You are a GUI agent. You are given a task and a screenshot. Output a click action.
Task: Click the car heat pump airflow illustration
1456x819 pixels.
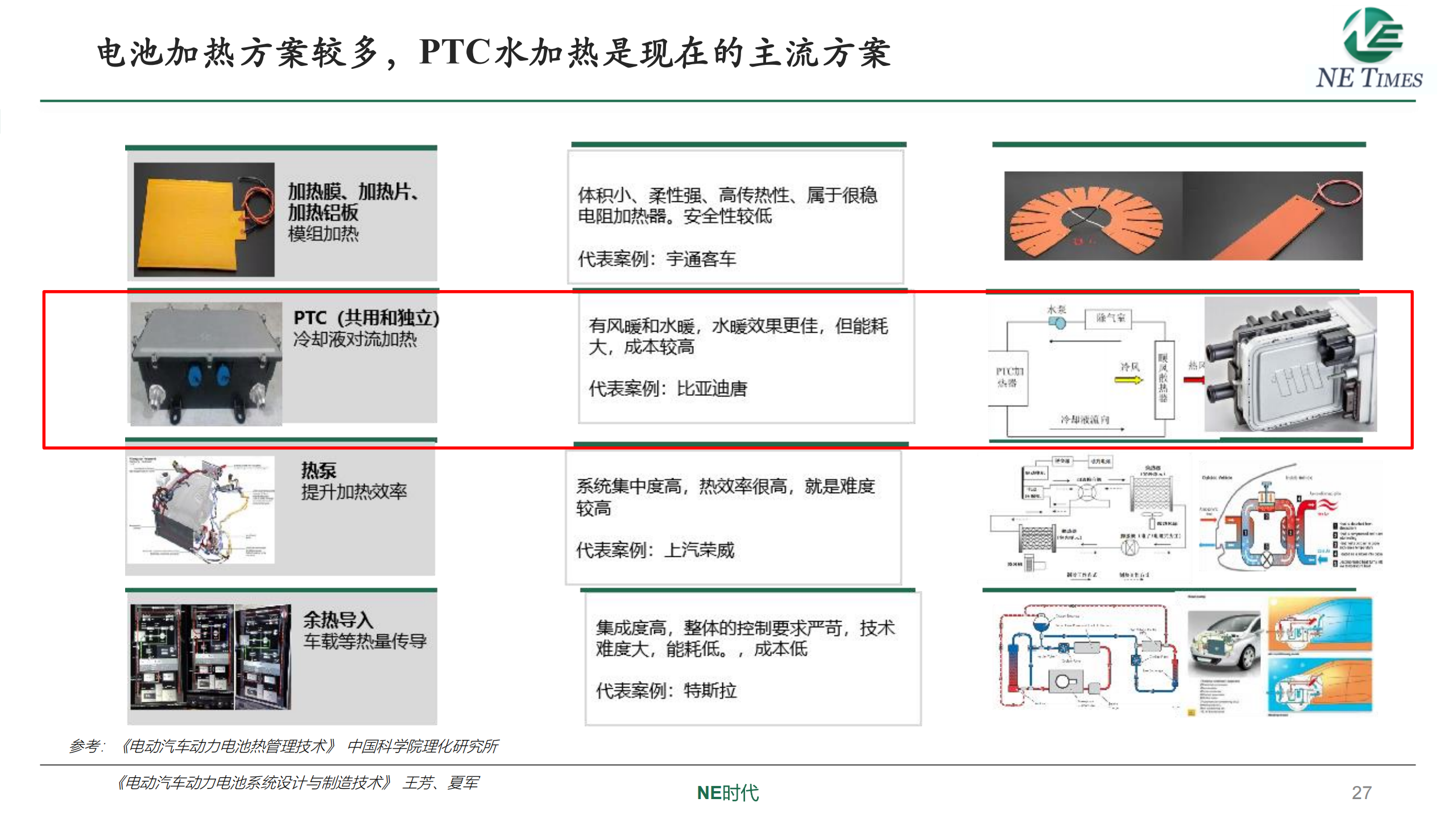coord(1290,518)
